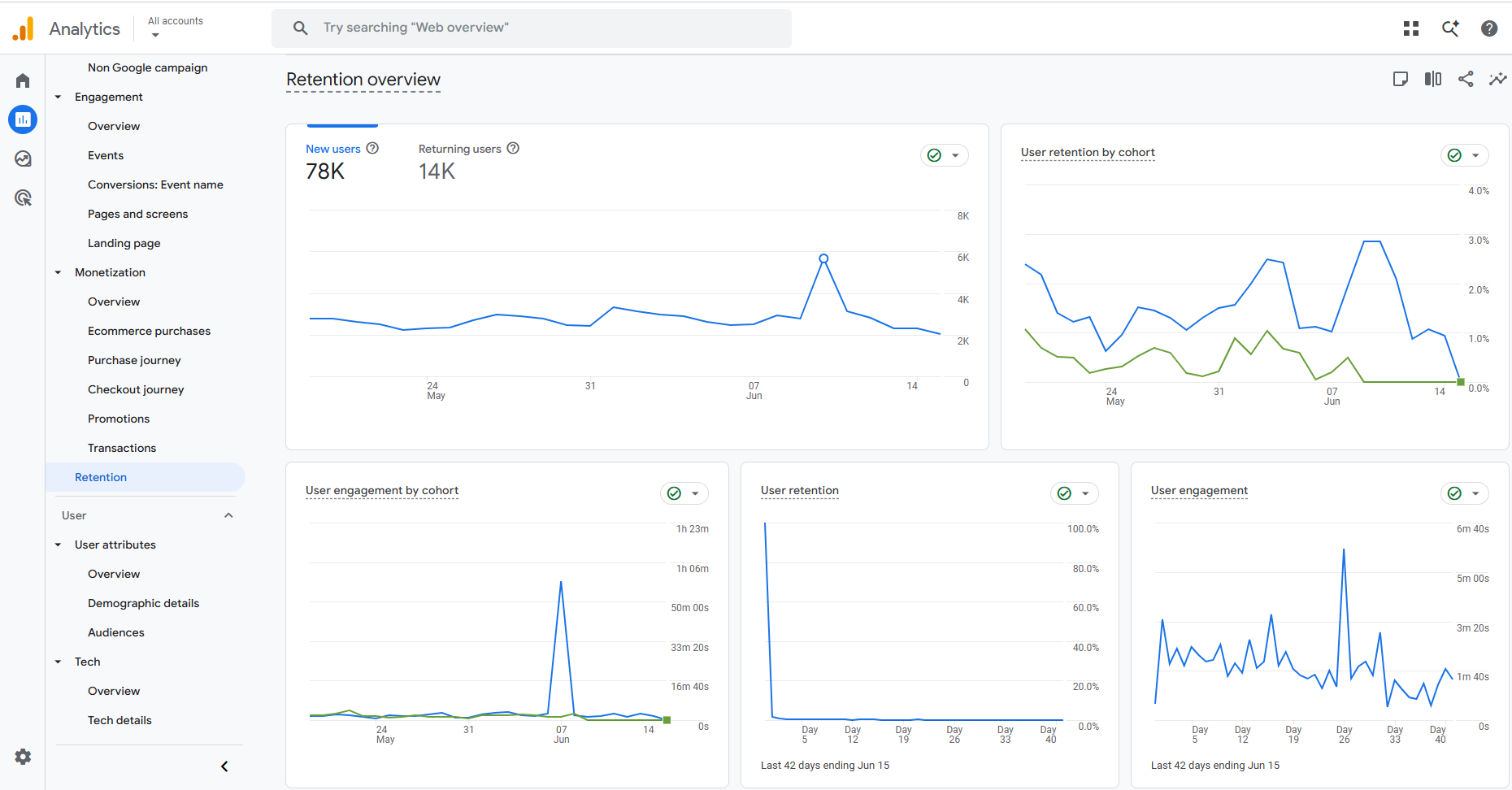Click the highlighted peak point on New users chart
The image size is (1512, 790).
823,258
